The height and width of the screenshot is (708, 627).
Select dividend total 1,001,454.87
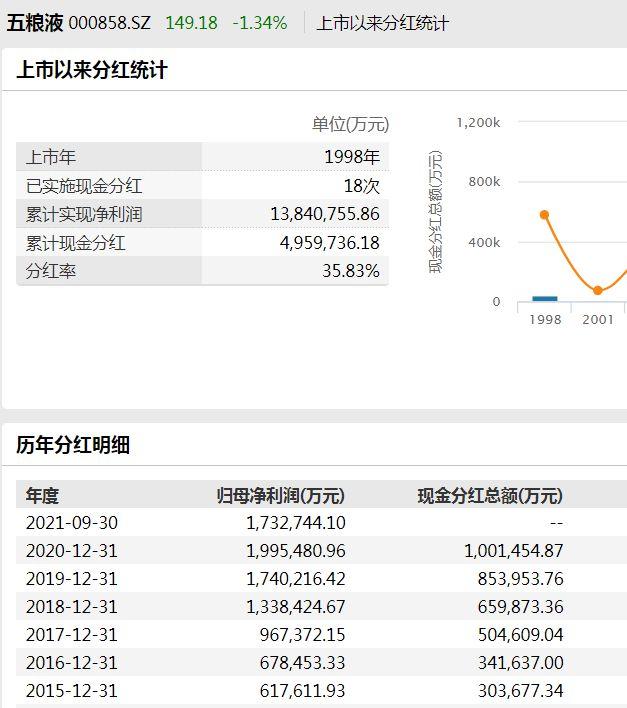click(x=514, y=551)
